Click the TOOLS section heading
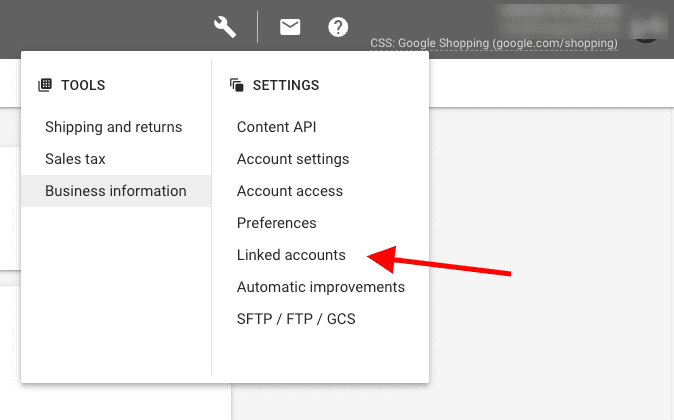Viewport: 674px width, 420px height. [x=83, y=85]
